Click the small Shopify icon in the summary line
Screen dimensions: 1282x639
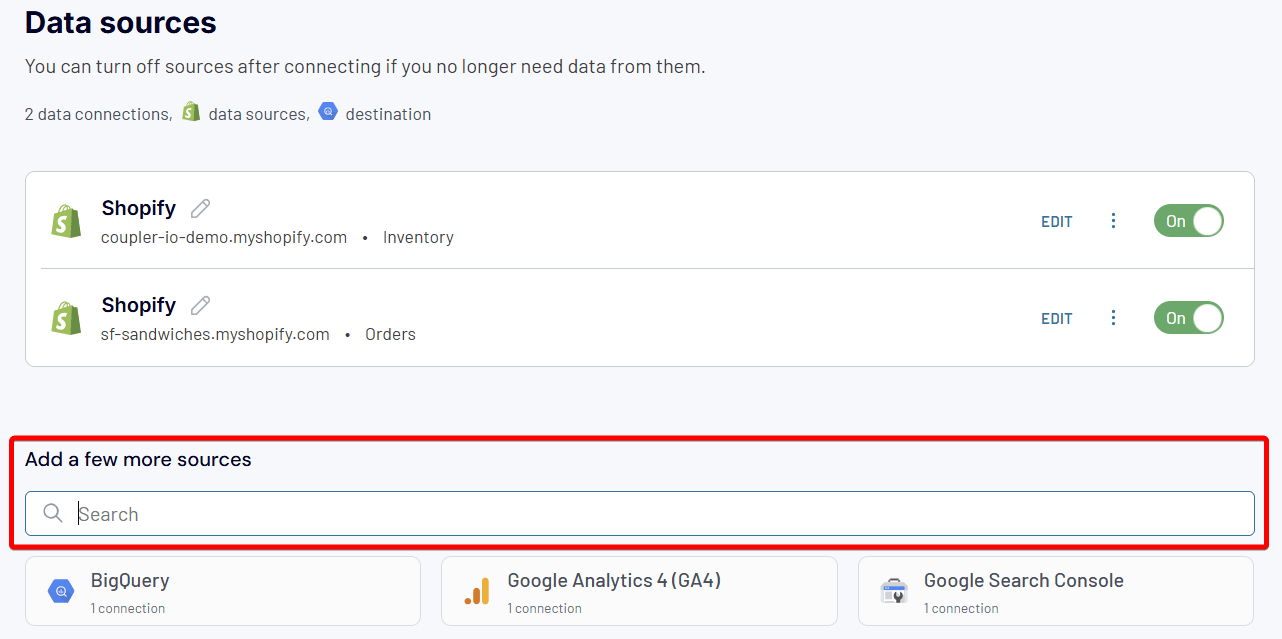pos(190,111)
